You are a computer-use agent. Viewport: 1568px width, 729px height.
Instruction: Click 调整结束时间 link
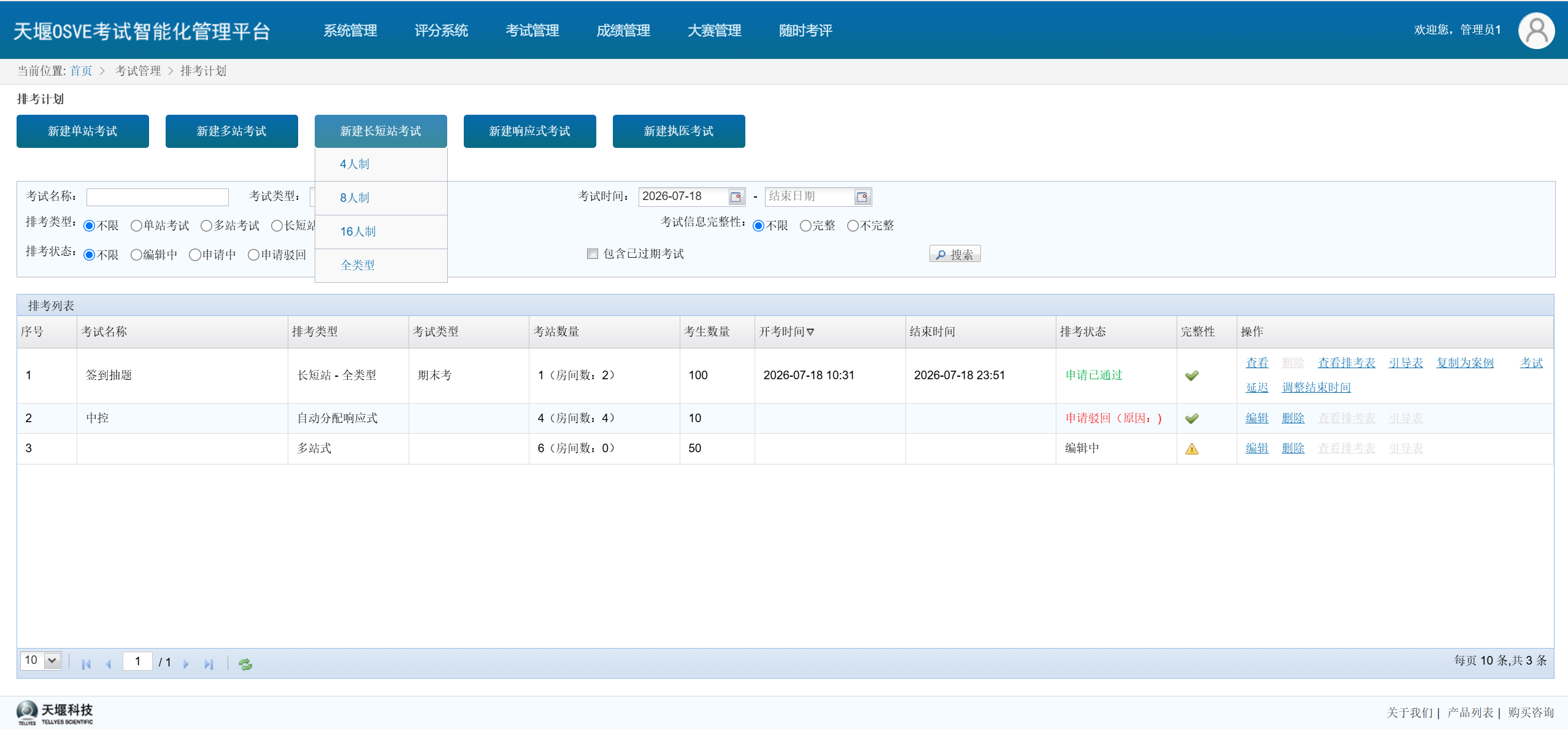point(1316,388)
